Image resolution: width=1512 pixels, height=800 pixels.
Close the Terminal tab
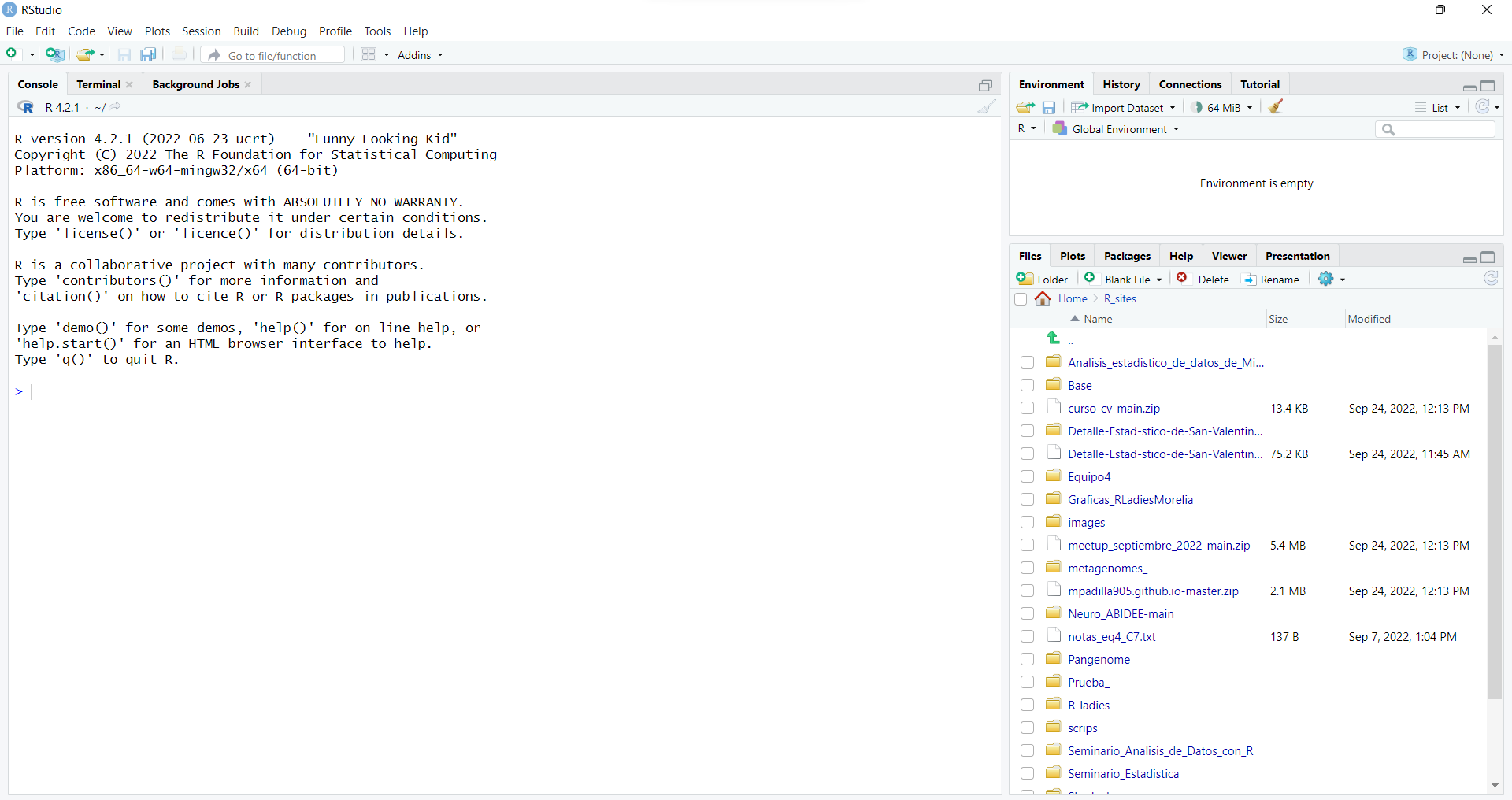coord(129,85)
